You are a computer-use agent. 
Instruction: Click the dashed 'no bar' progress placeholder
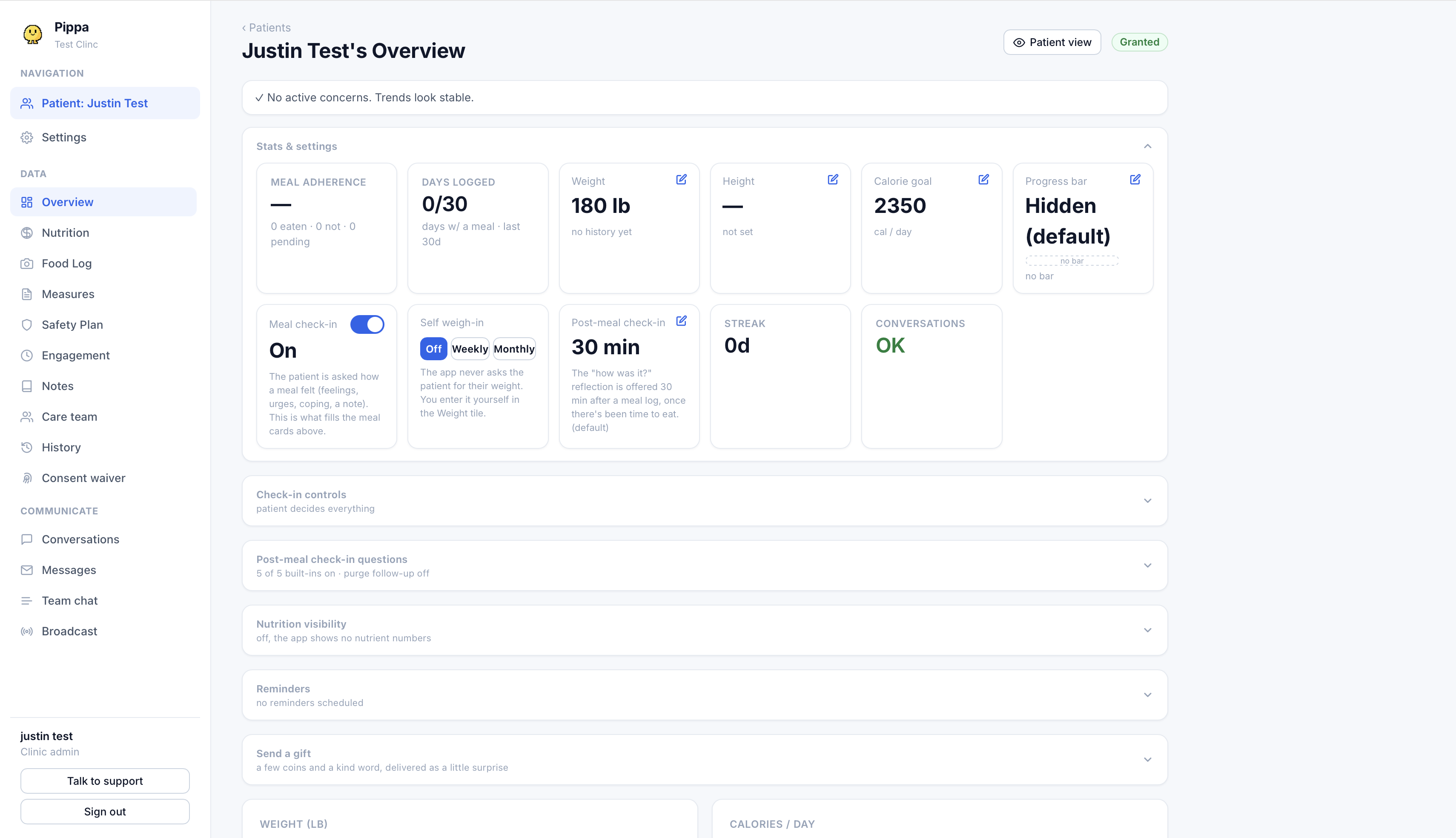pos(1072,261)
